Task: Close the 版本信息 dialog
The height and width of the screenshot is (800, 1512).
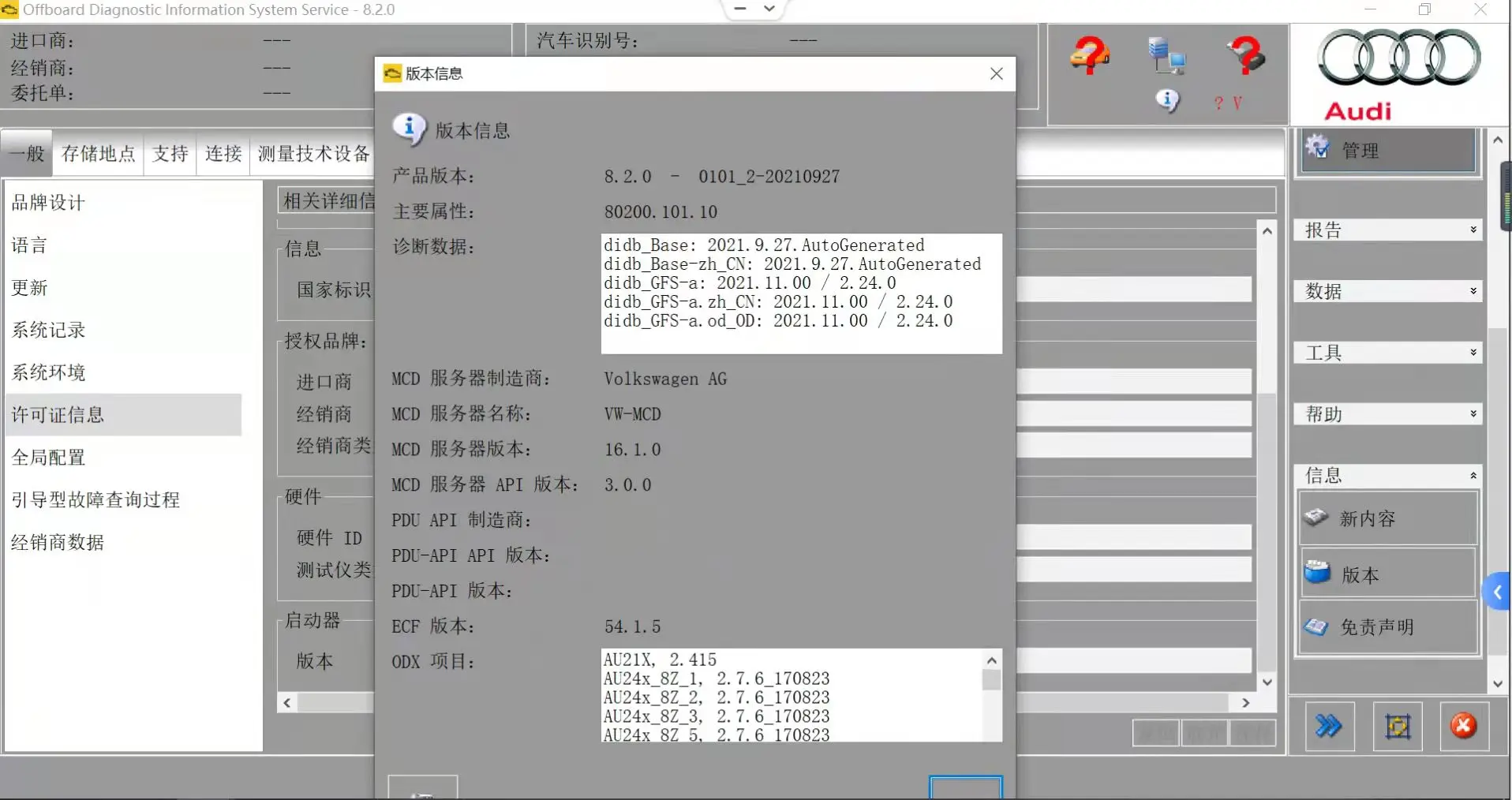Action: coord(997,73)
